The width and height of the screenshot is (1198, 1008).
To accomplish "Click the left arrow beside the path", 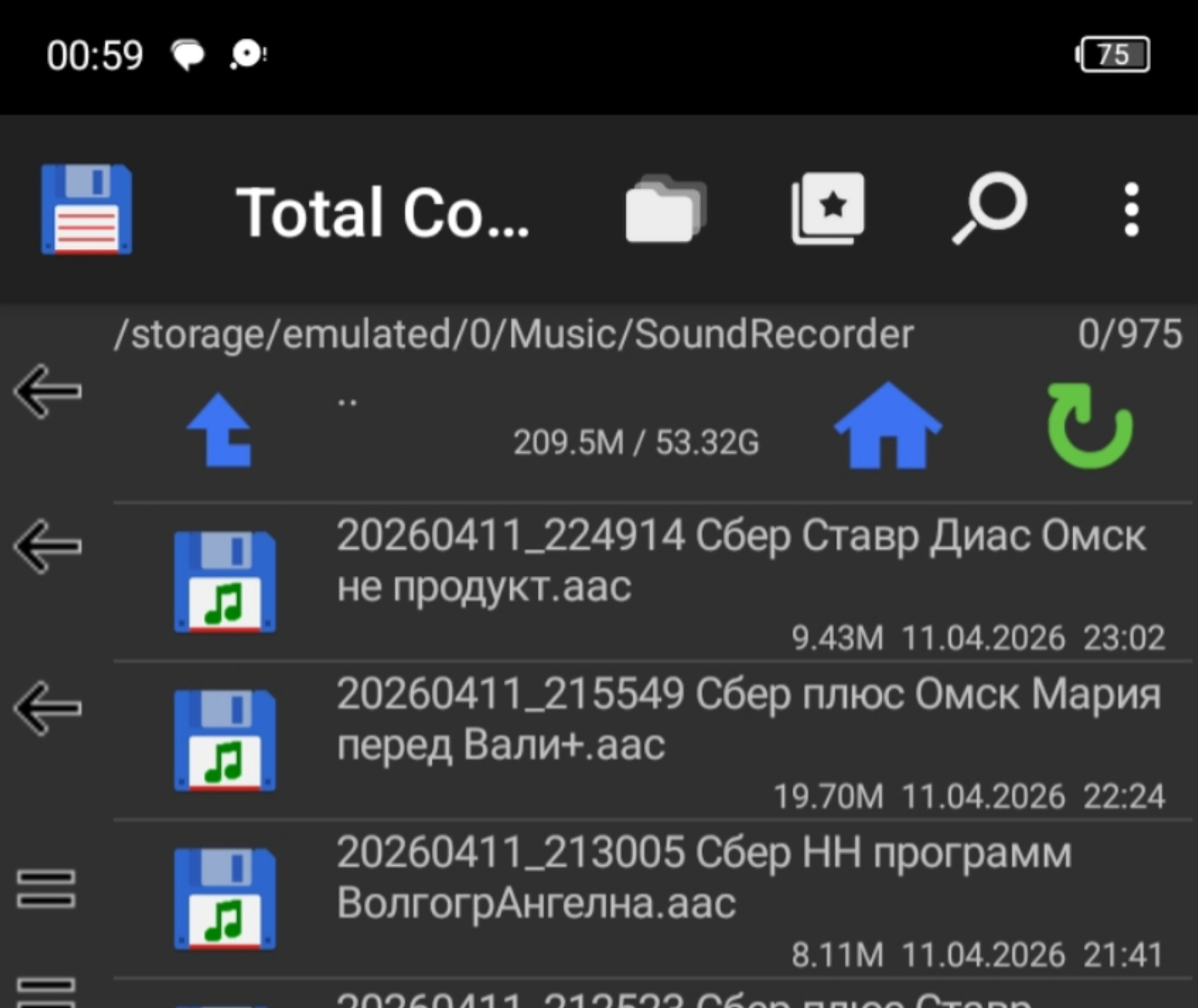I will [47, 391].
